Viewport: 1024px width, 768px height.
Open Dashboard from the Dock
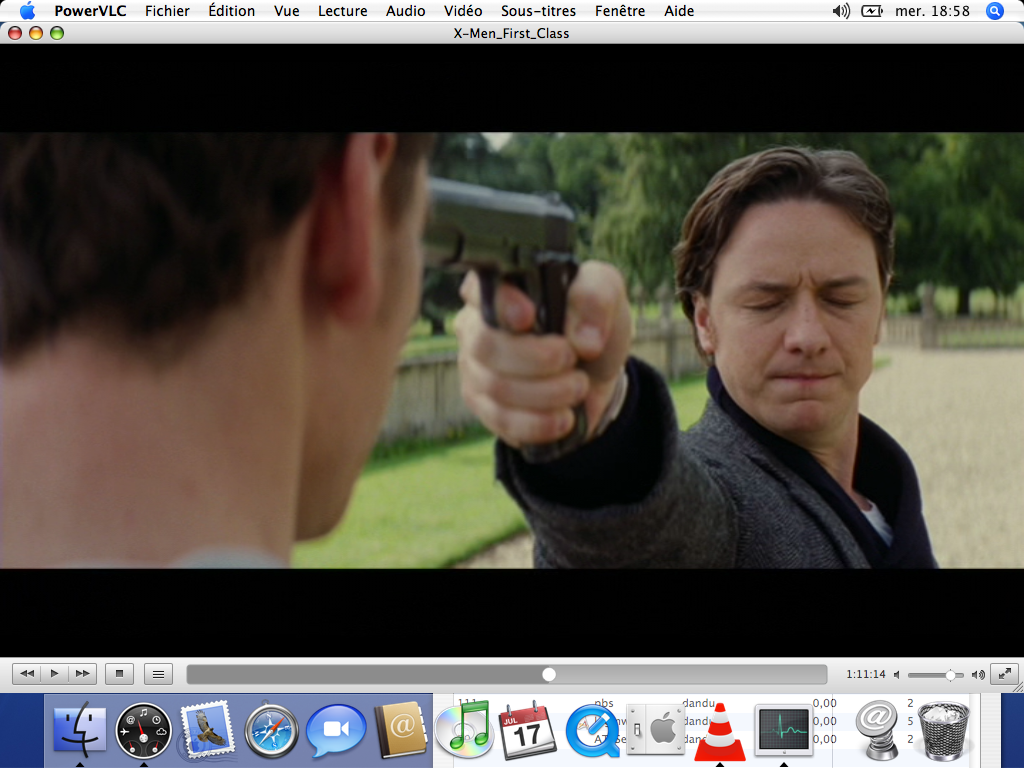coord(143,730)
